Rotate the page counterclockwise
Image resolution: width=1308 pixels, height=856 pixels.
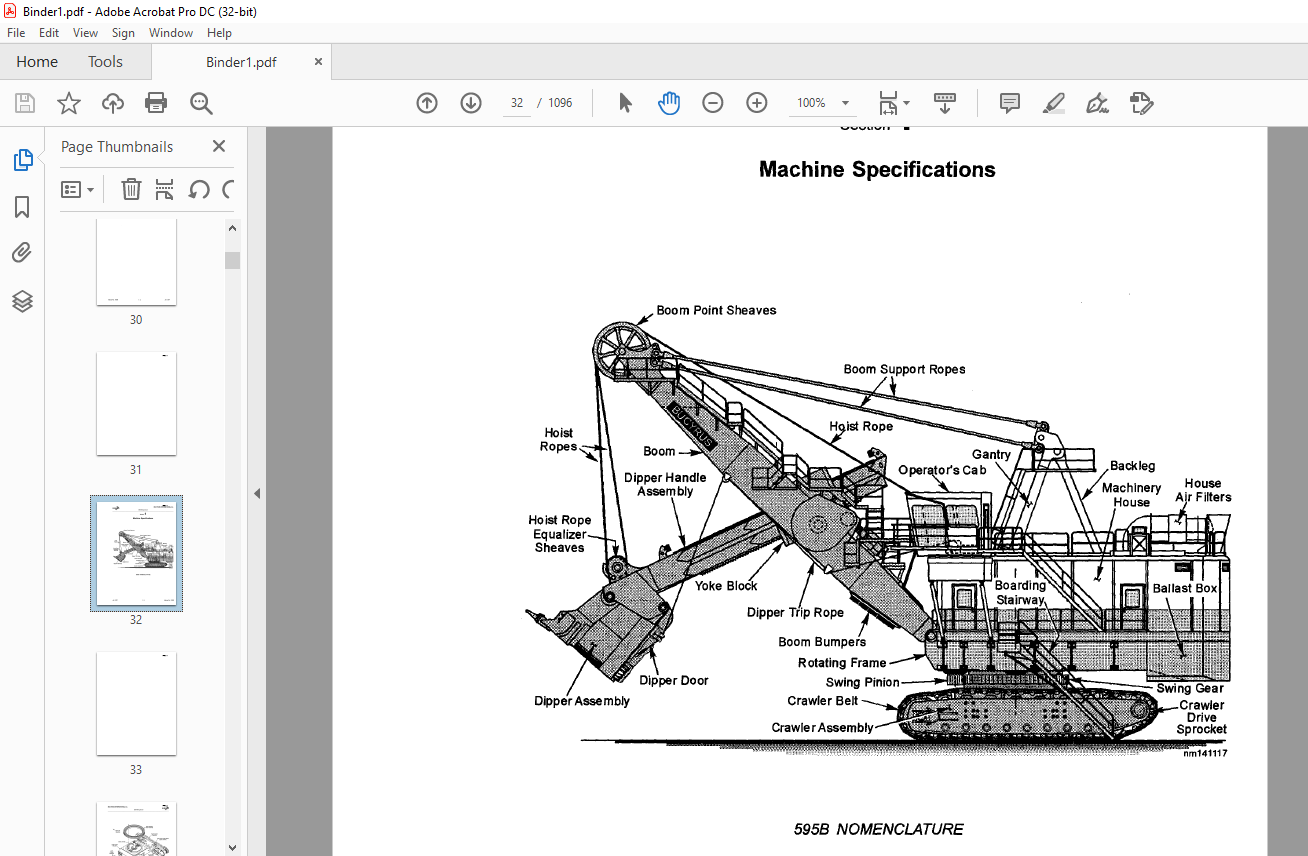tap(199, 189)
